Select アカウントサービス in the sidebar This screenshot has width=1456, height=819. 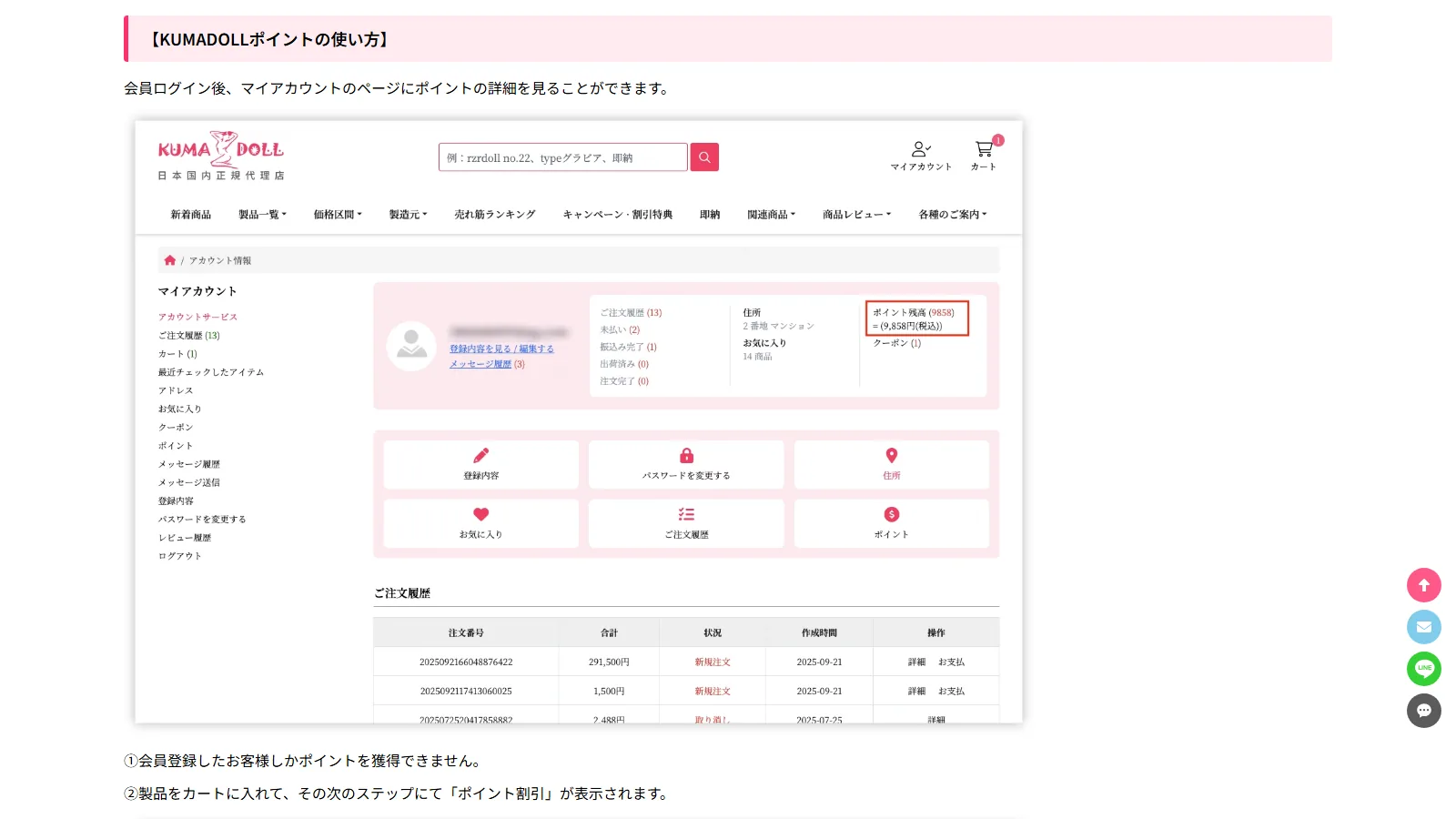197,317
